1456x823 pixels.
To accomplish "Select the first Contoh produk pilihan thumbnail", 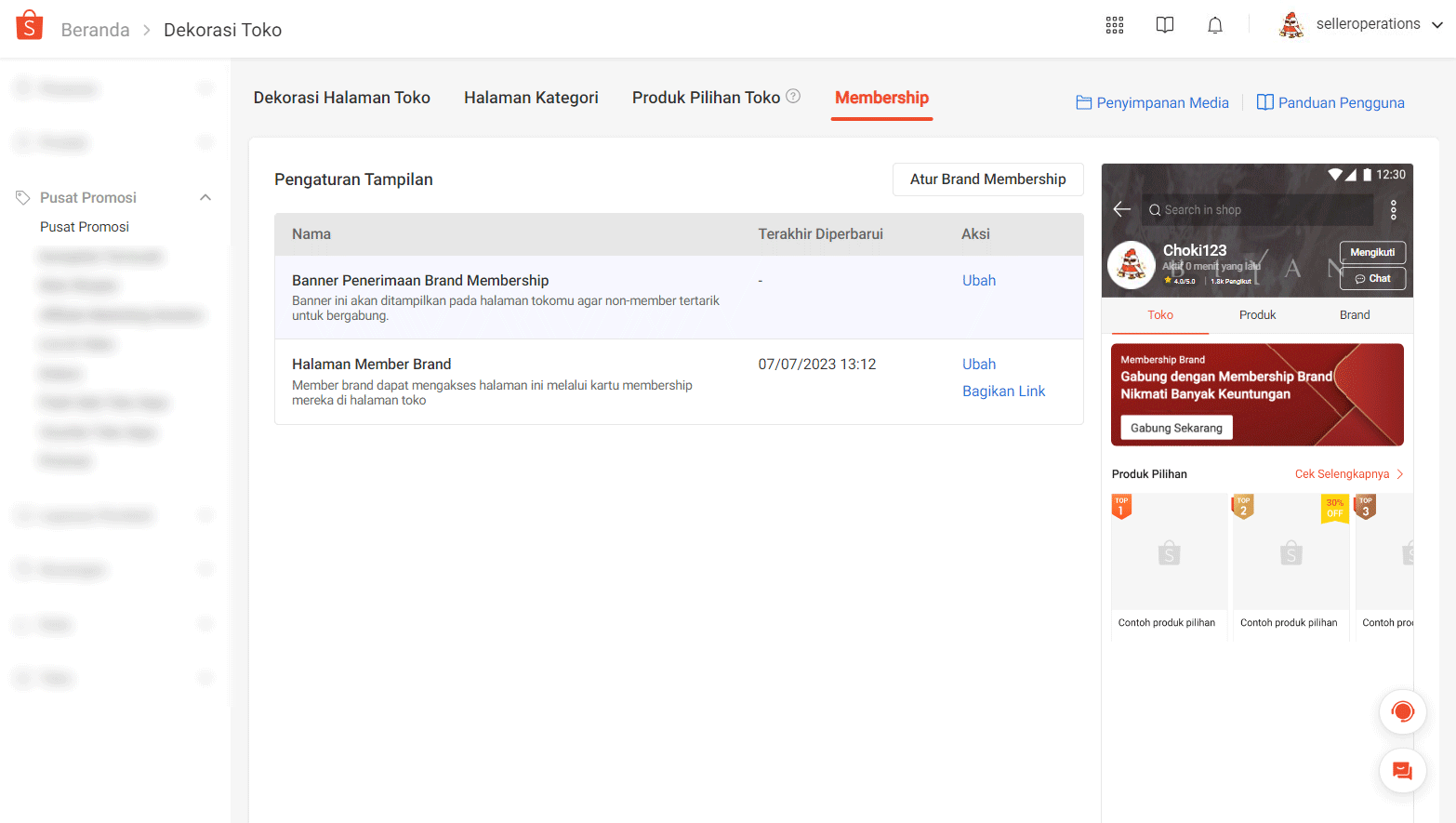I will [x=1169, y=551].
